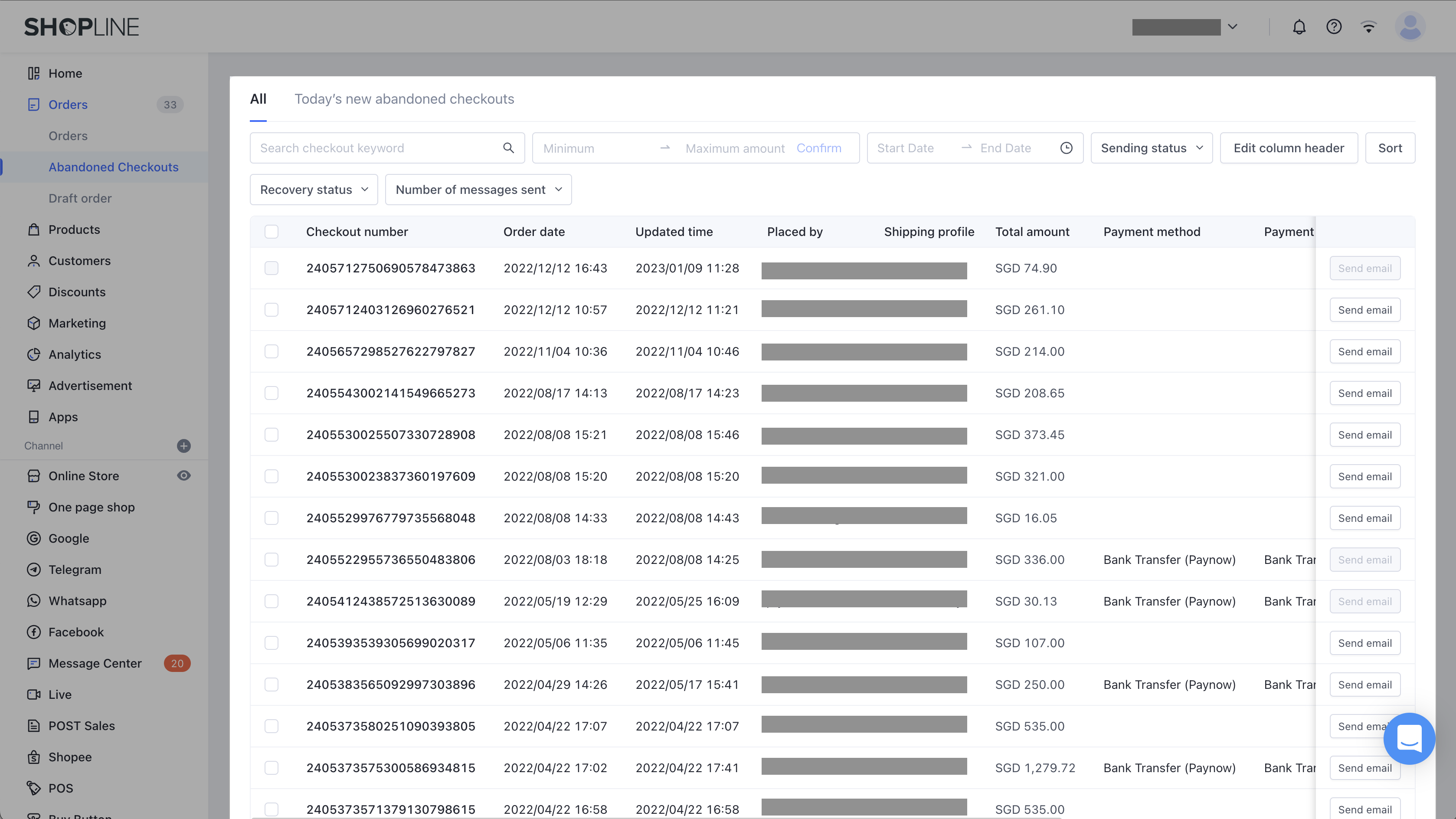This screenshot has height=819, width=1456.
Task: Click the Customers person icon
Action: point(33,261)
